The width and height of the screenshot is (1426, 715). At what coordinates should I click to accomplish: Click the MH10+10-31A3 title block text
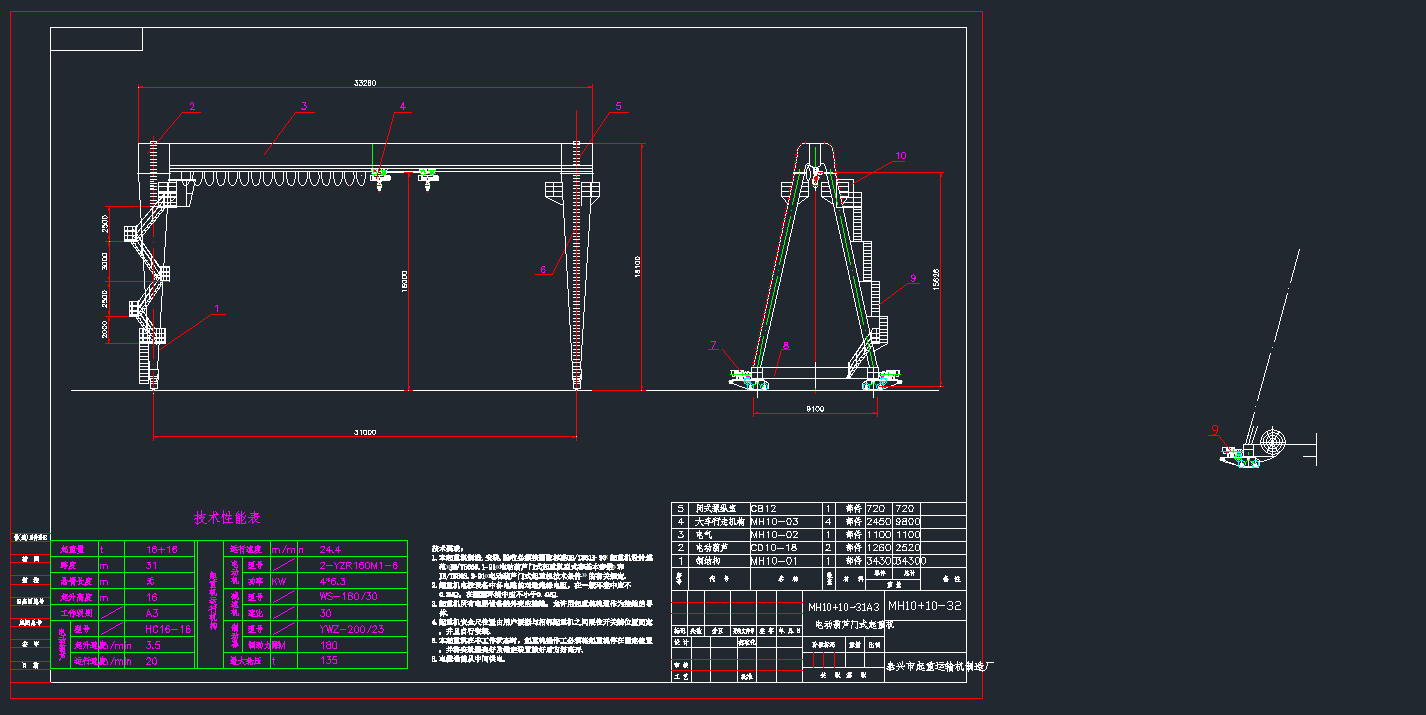pos(843,607)
